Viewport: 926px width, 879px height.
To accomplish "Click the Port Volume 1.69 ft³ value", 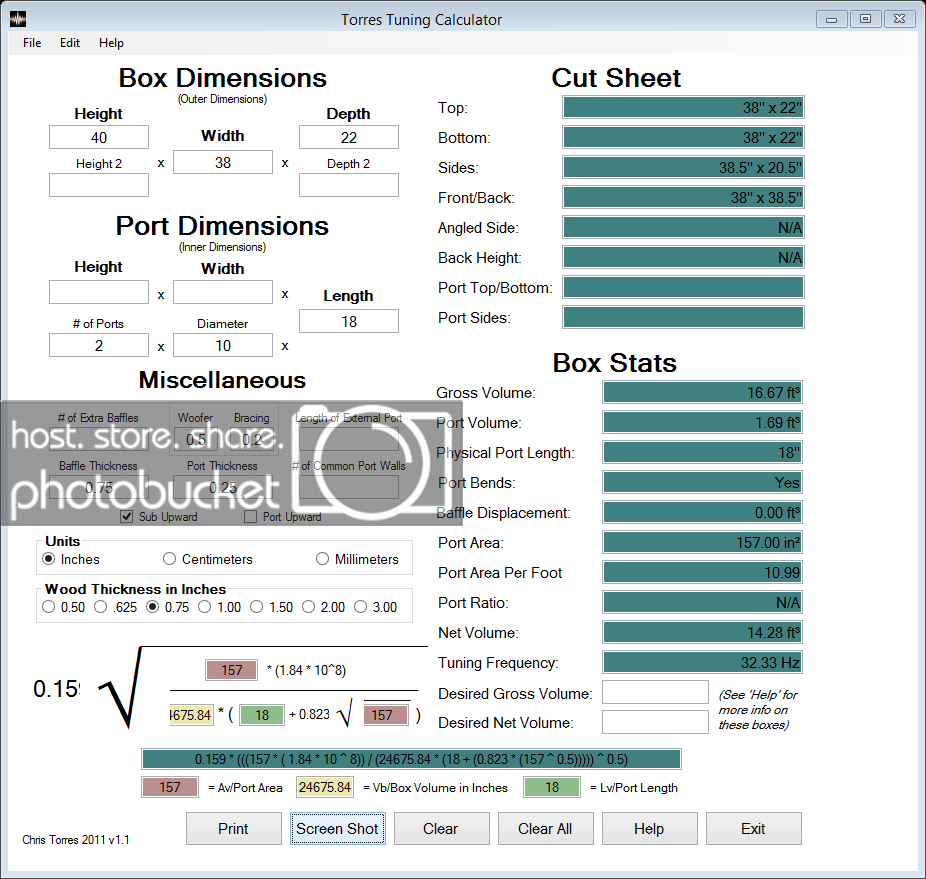I will (702, 422).
